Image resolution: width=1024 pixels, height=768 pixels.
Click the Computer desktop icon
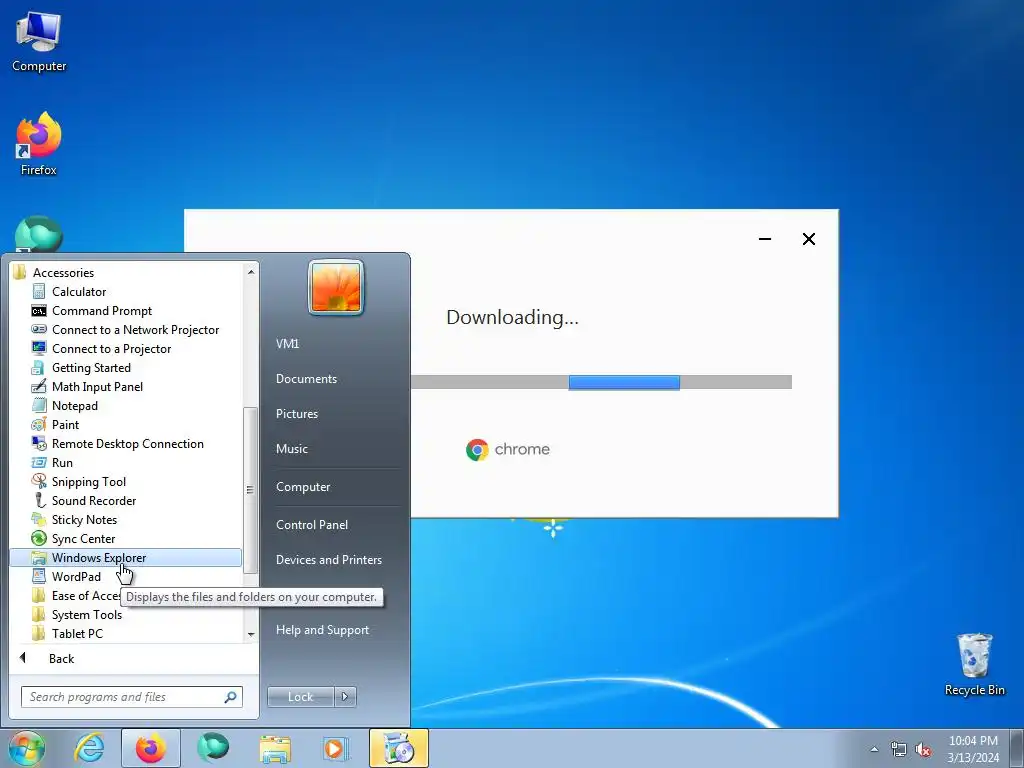[39, 42]
